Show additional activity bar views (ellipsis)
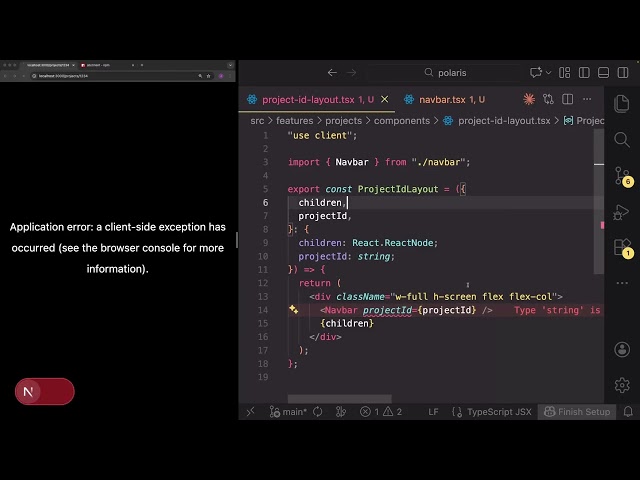Viewport: 640px width, 480px height. [622, 283]
